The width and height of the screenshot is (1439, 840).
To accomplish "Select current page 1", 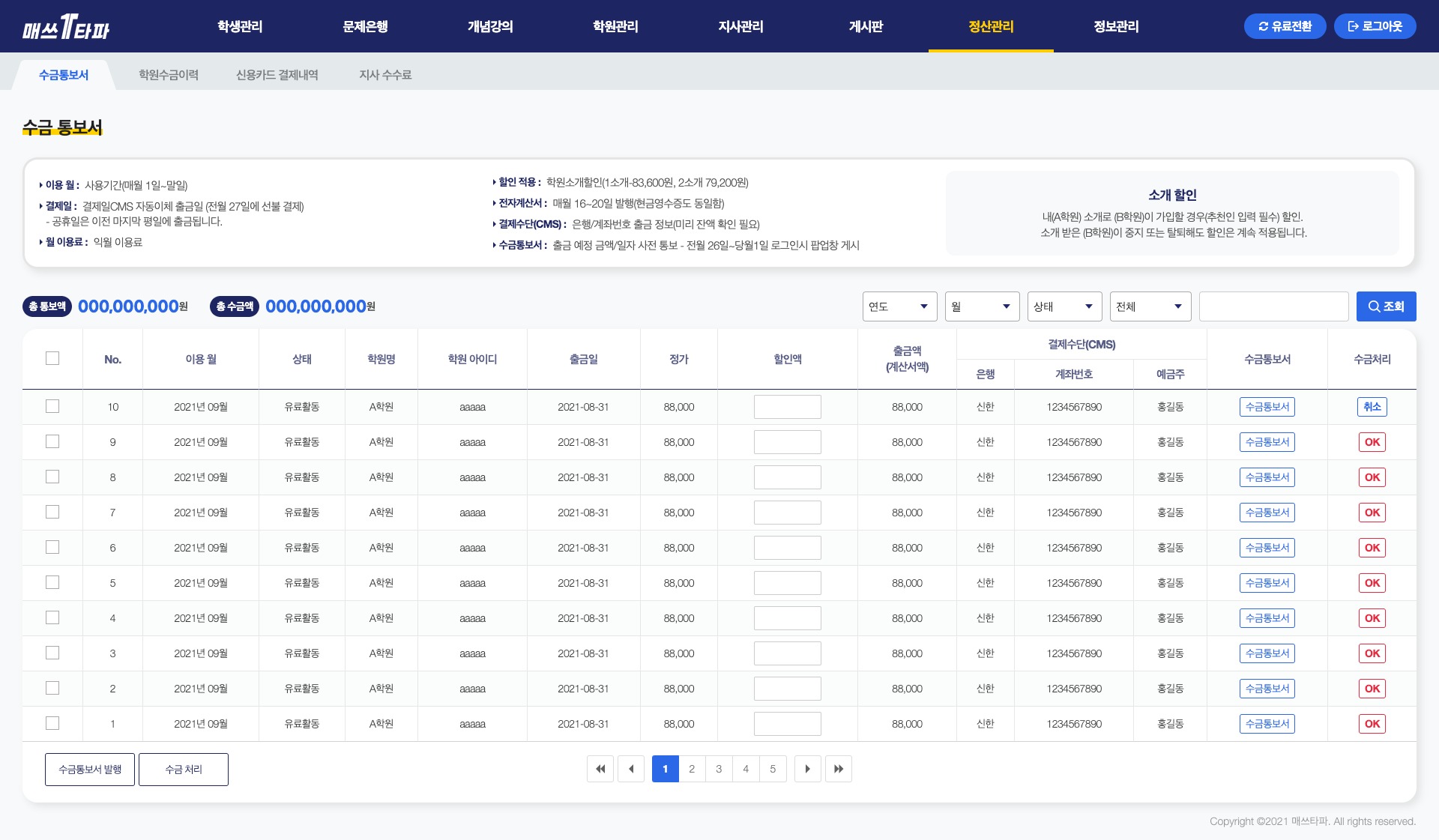I will 665,769.
